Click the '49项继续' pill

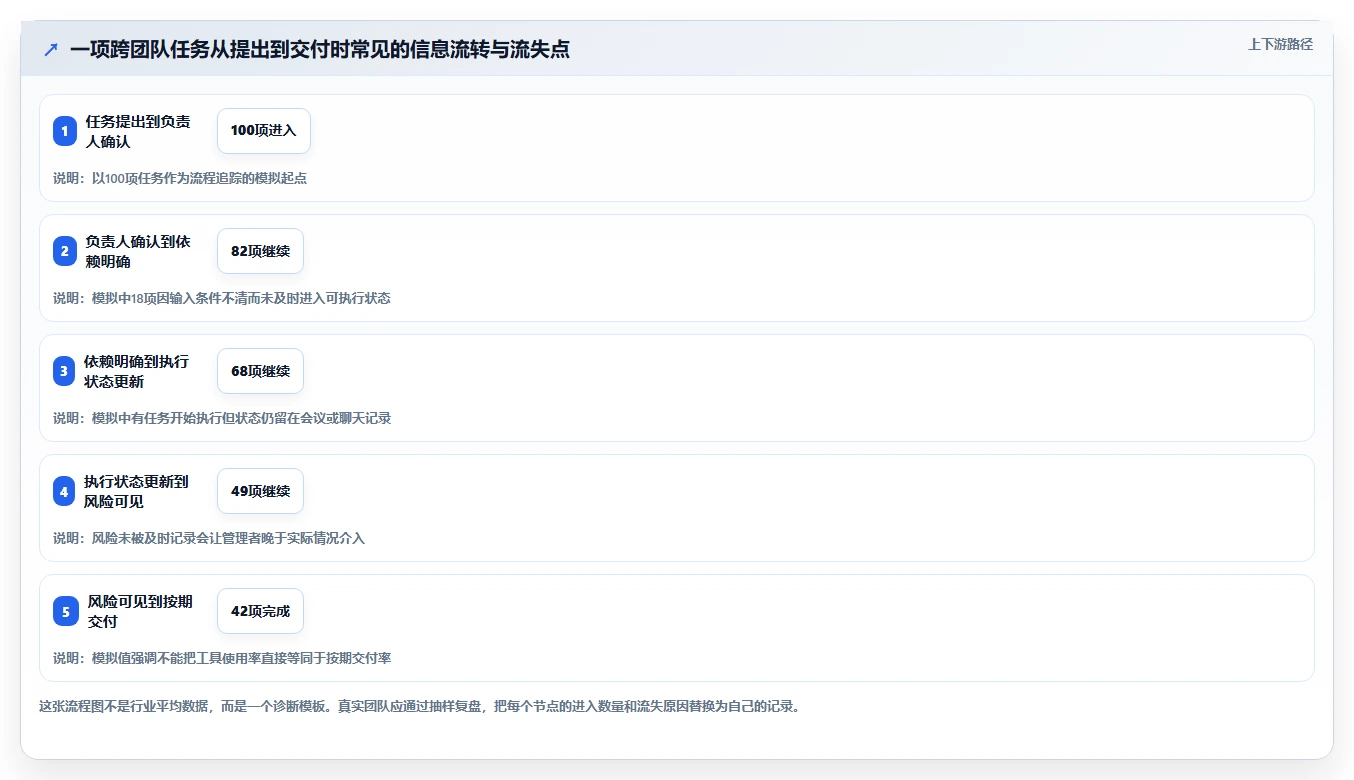tap(260, 491)
